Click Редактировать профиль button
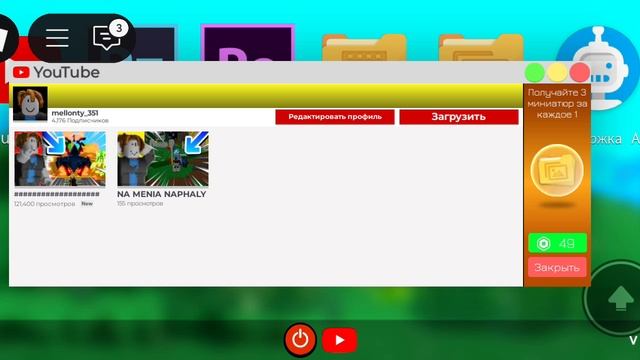The width and height of the screenshot is (640, 360). 335,117
